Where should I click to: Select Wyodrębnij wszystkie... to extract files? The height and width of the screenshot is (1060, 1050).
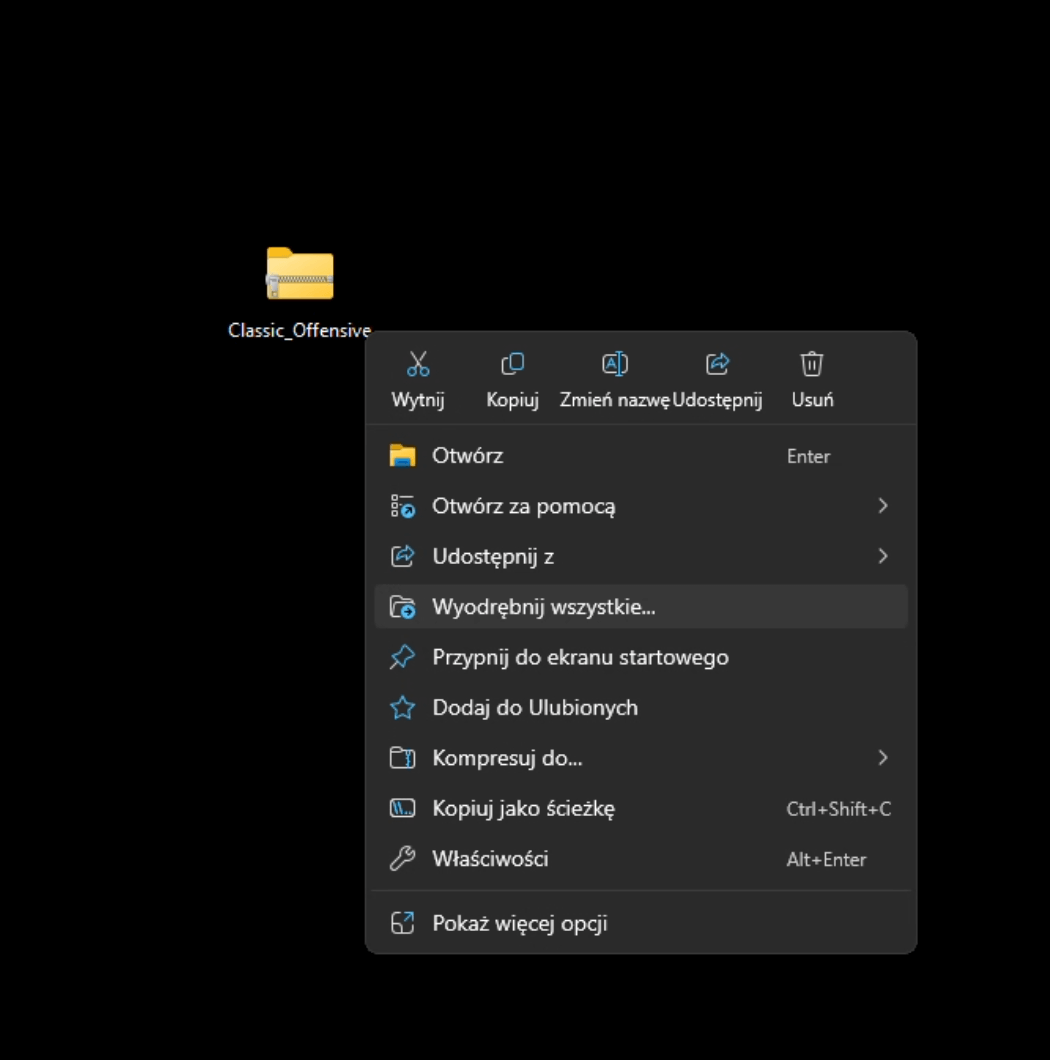[543, 607]
